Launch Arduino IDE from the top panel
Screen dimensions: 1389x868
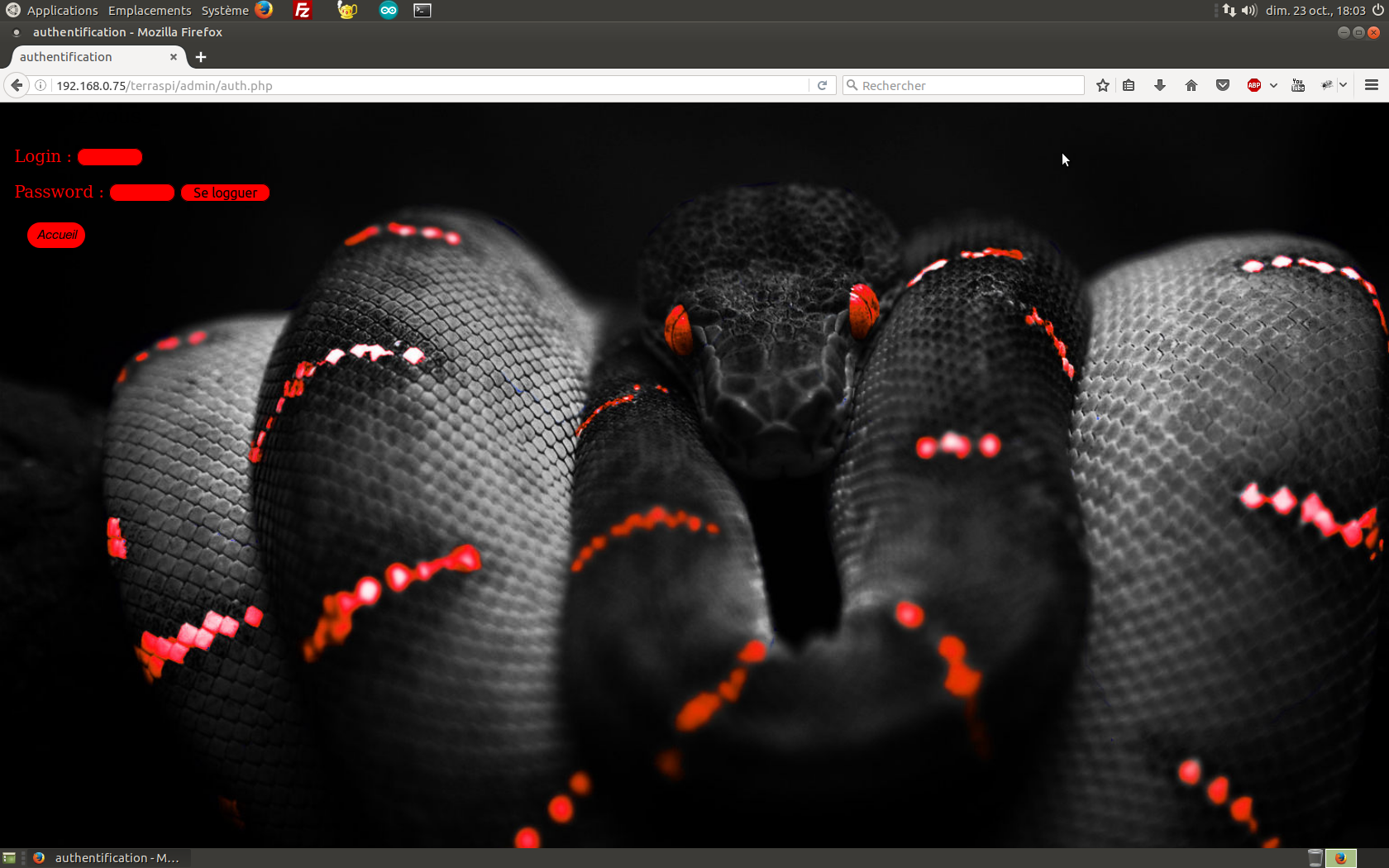(x=388, y=10)
